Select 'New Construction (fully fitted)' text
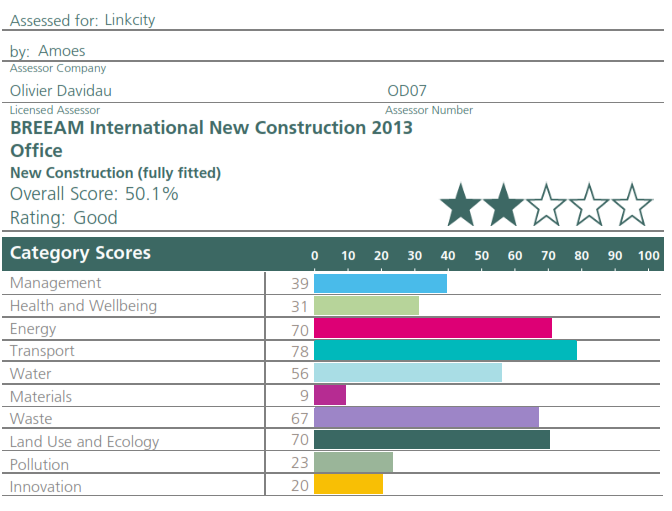 (116, 173)
